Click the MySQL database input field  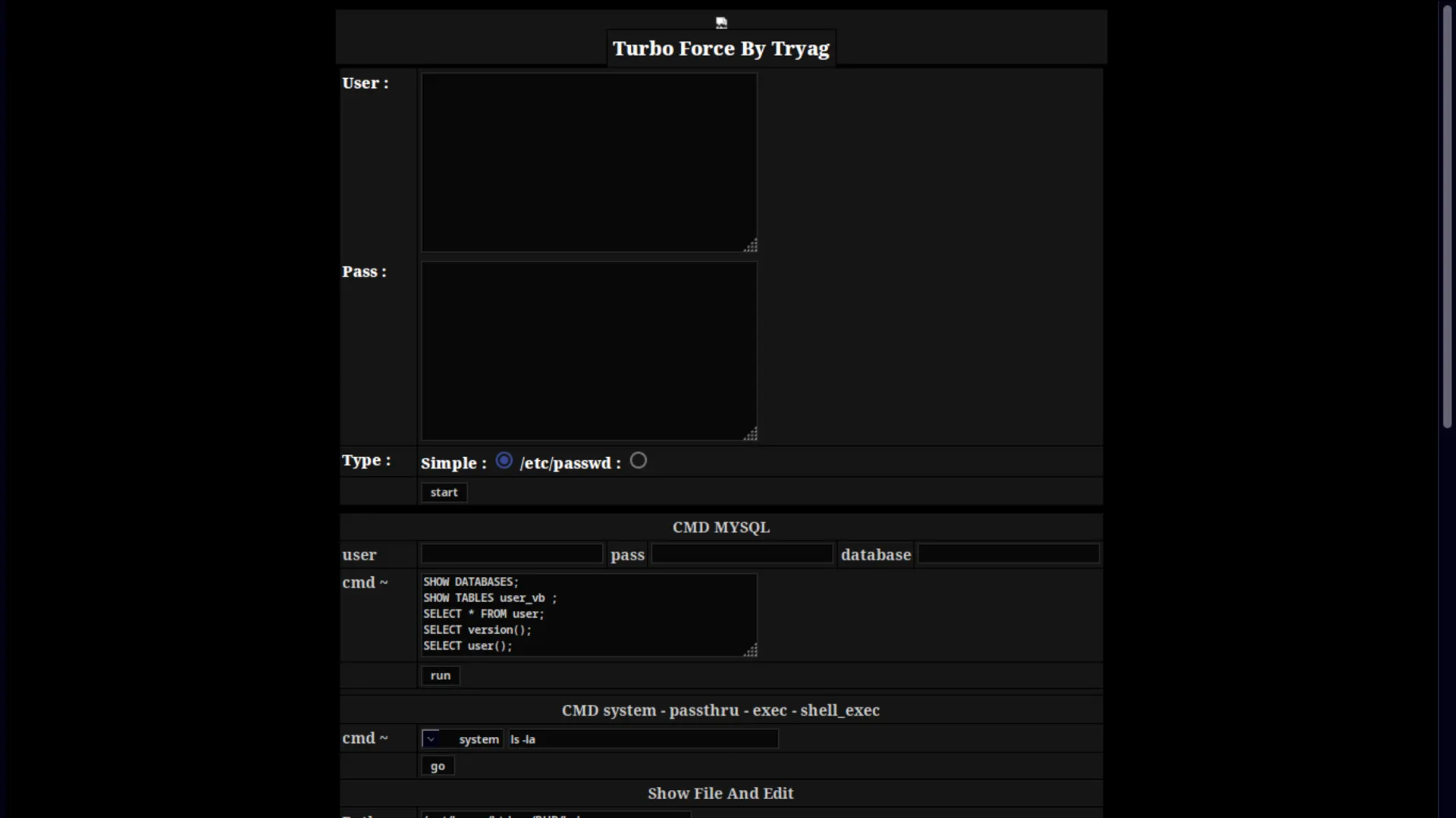1009,553
